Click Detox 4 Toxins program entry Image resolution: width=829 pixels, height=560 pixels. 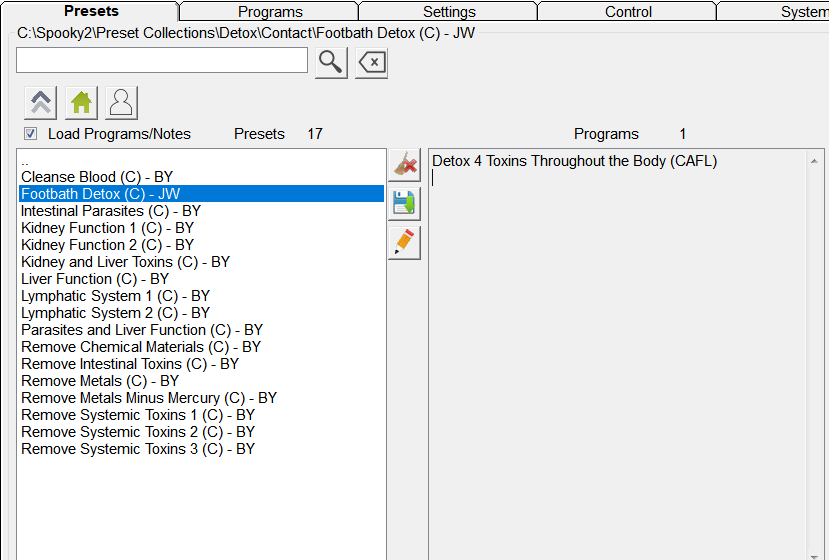click(574, 161)
